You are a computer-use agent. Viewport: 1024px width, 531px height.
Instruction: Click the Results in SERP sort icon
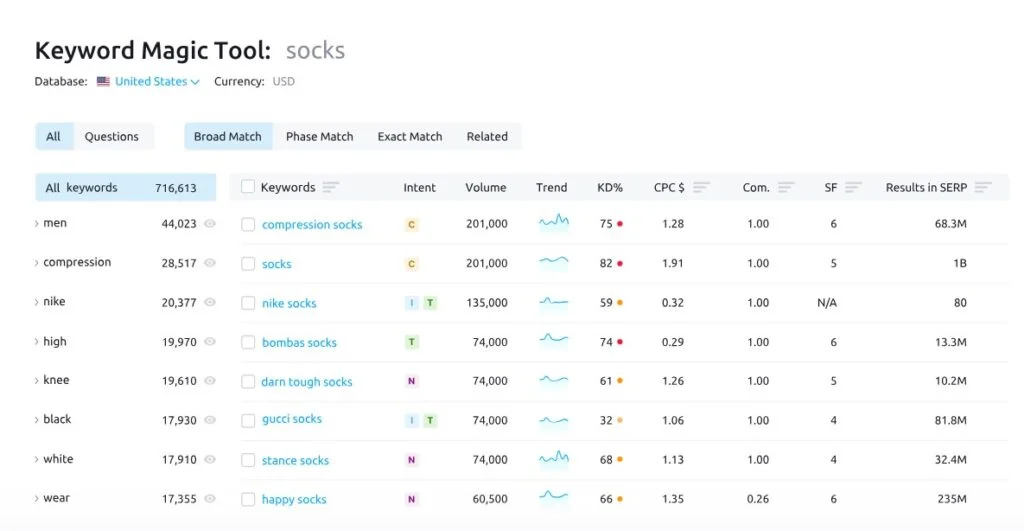coord(983,187)
